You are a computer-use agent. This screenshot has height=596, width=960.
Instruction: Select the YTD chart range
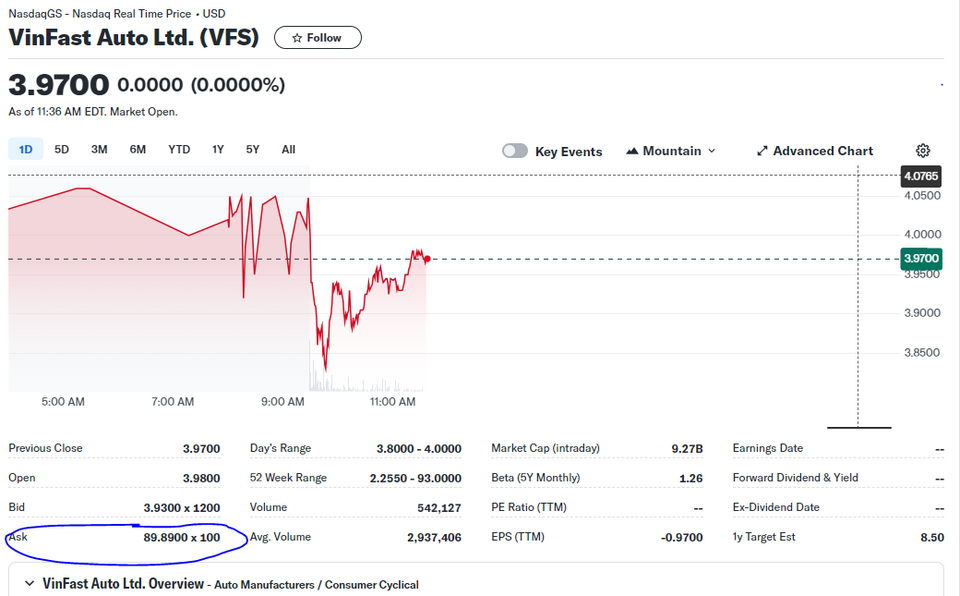(x=179, y=149)
